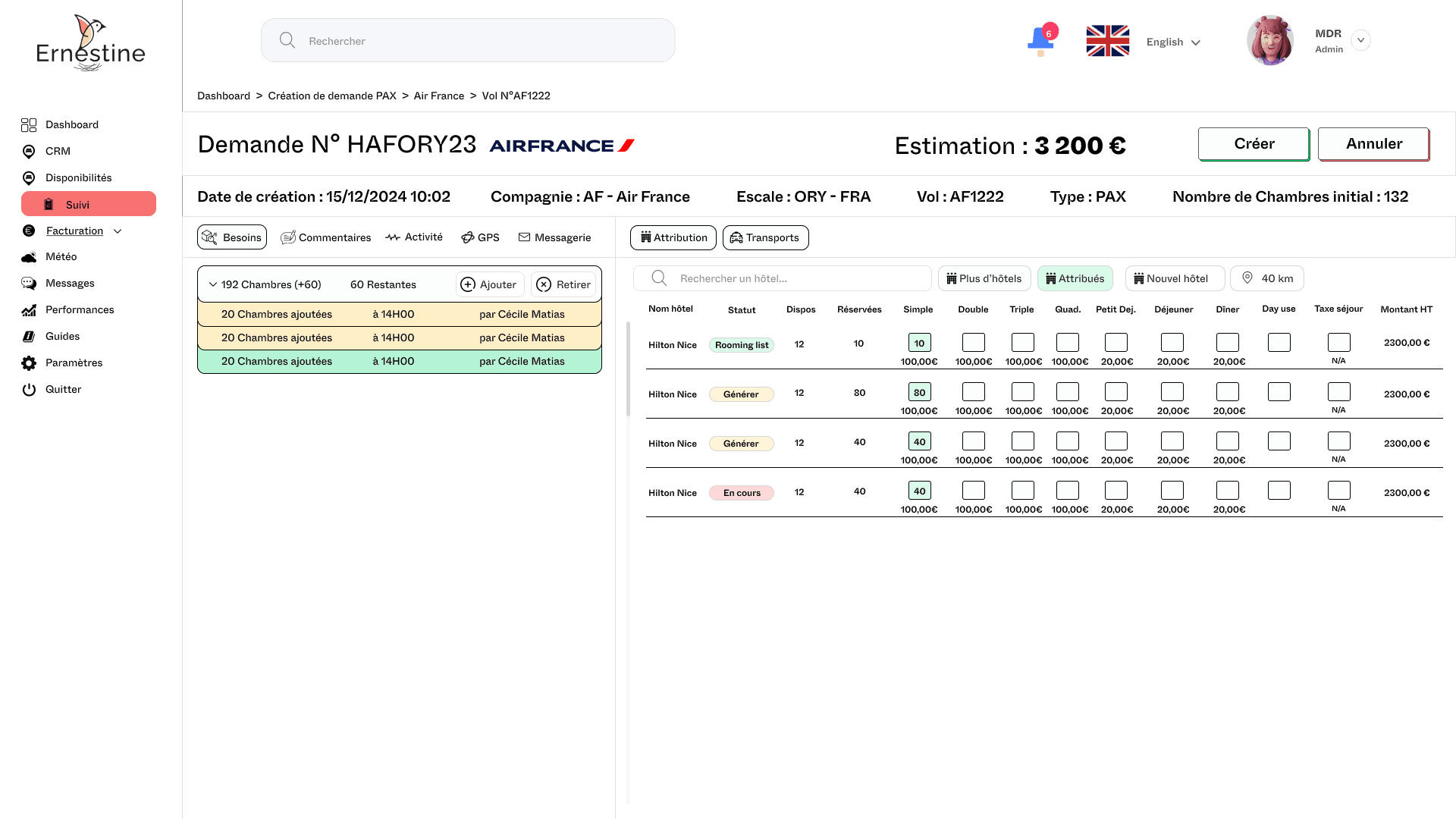The height and width of the screenshot is (819, 1456).
Task: Switch to the Commentaires tab
Action: [326, 237]
